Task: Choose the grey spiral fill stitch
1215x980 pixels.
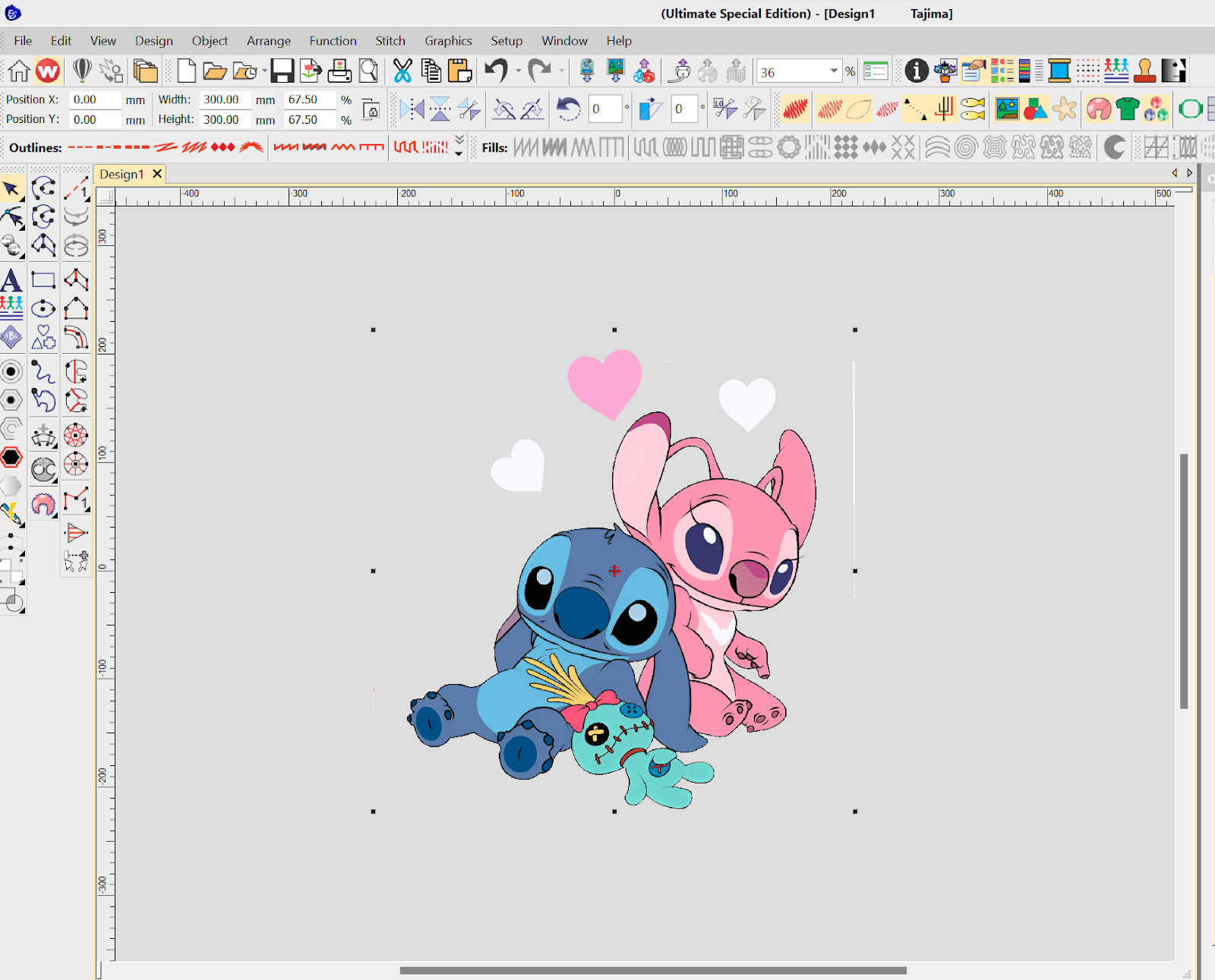Action: pos(965,147)
